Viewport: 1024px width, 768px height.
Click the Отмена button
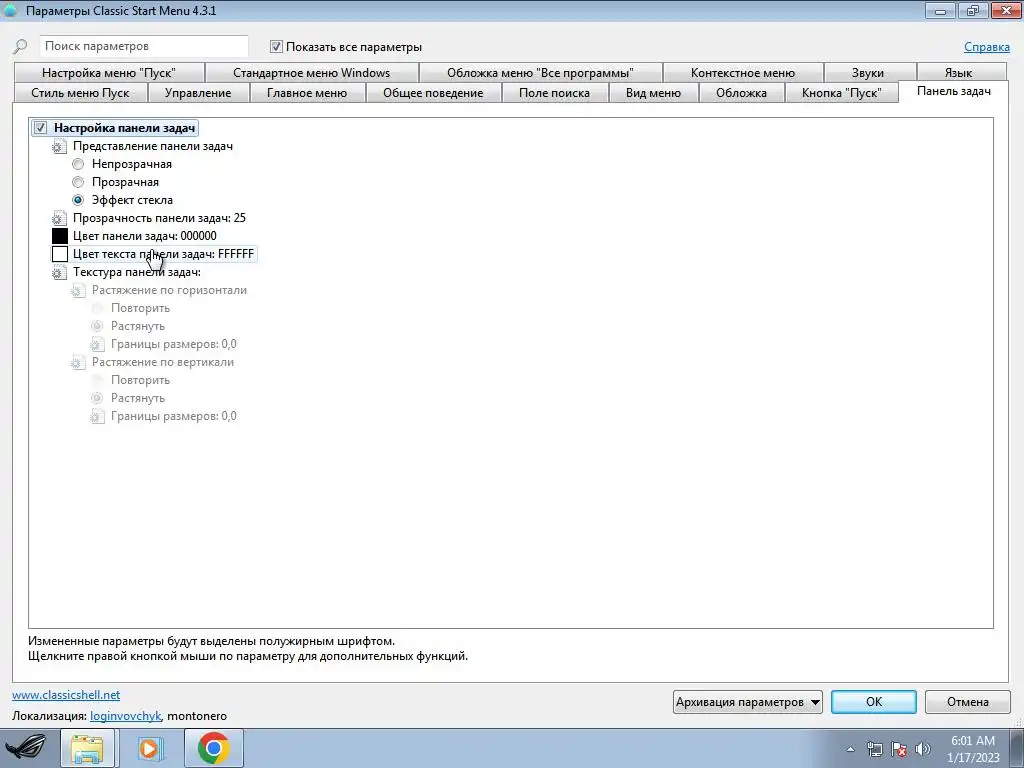pyautogui.click(x=968, y=702)
